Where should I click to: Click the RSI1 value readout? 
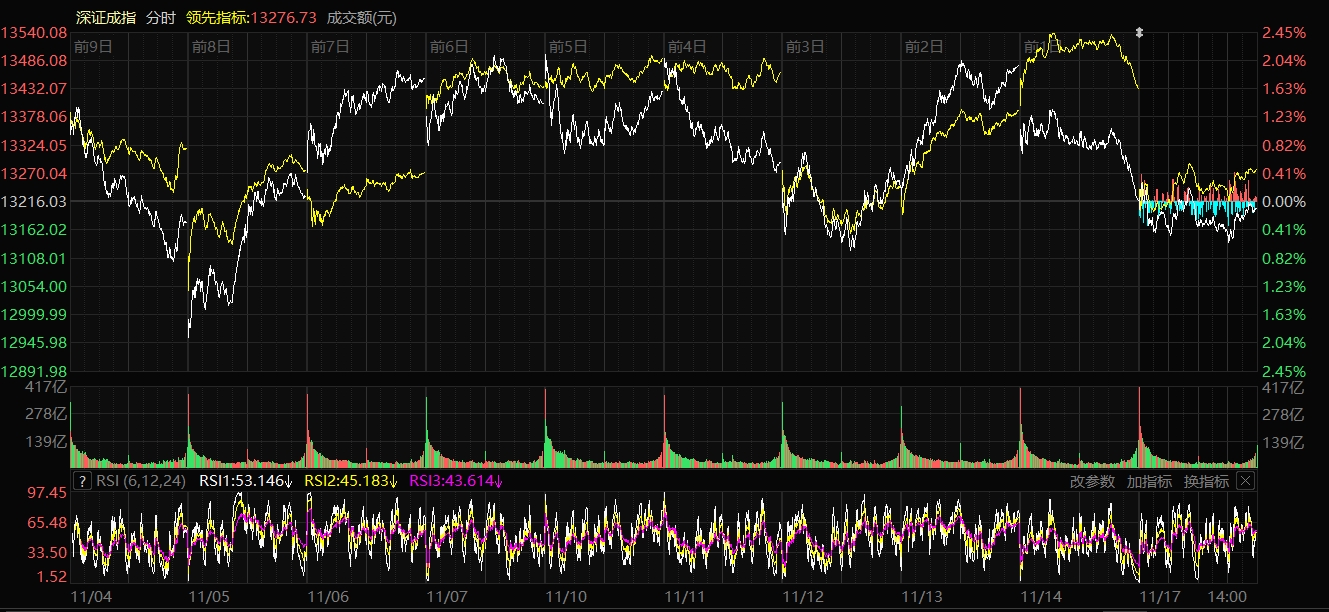coord(246,481)
